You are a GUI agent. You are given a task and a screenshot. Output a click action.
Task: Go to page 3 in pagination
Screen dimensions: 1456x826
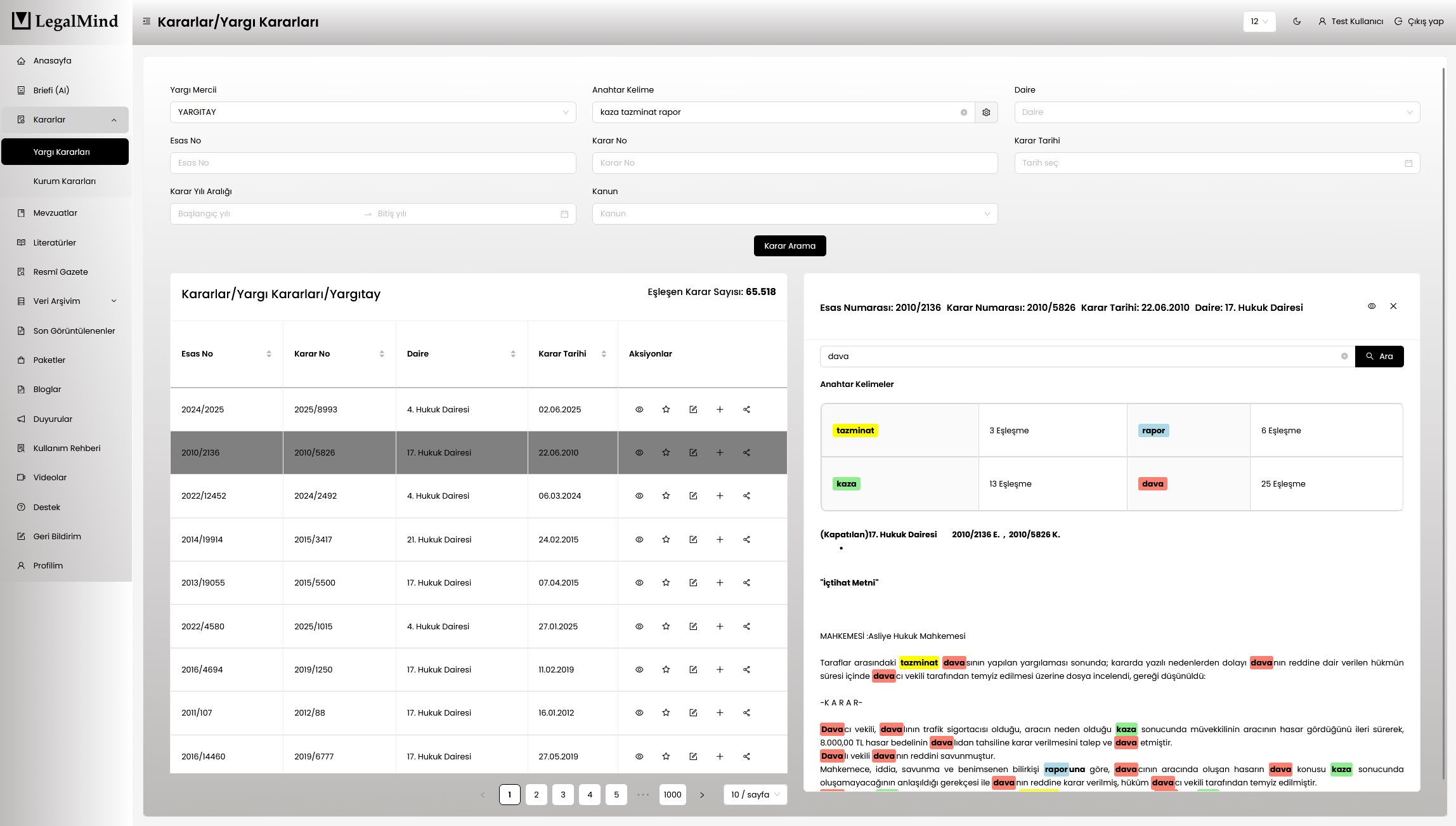[562, 794]
